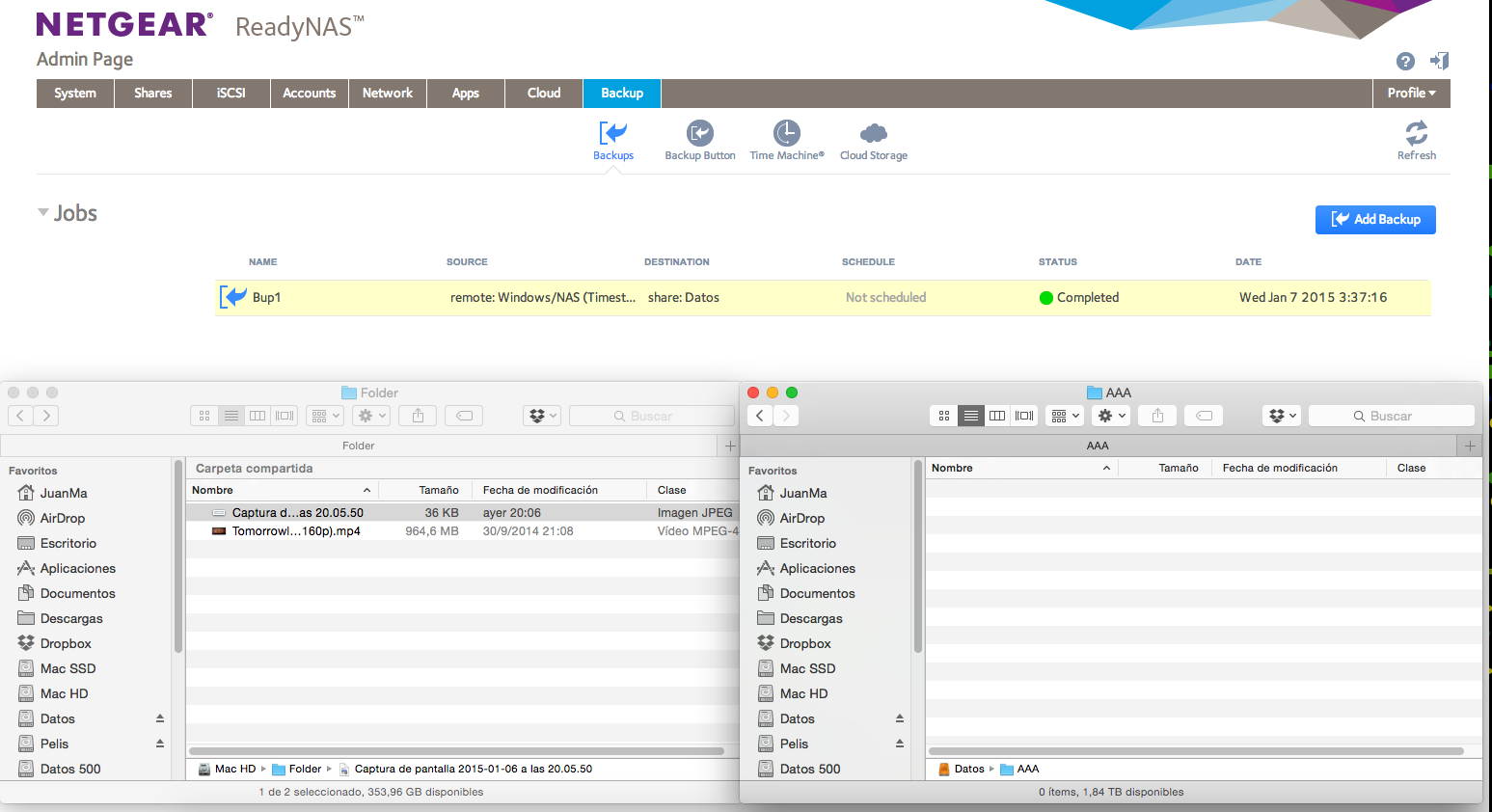
Task: Click AAA in the AAA window path bar
Action: point(1020,769)
